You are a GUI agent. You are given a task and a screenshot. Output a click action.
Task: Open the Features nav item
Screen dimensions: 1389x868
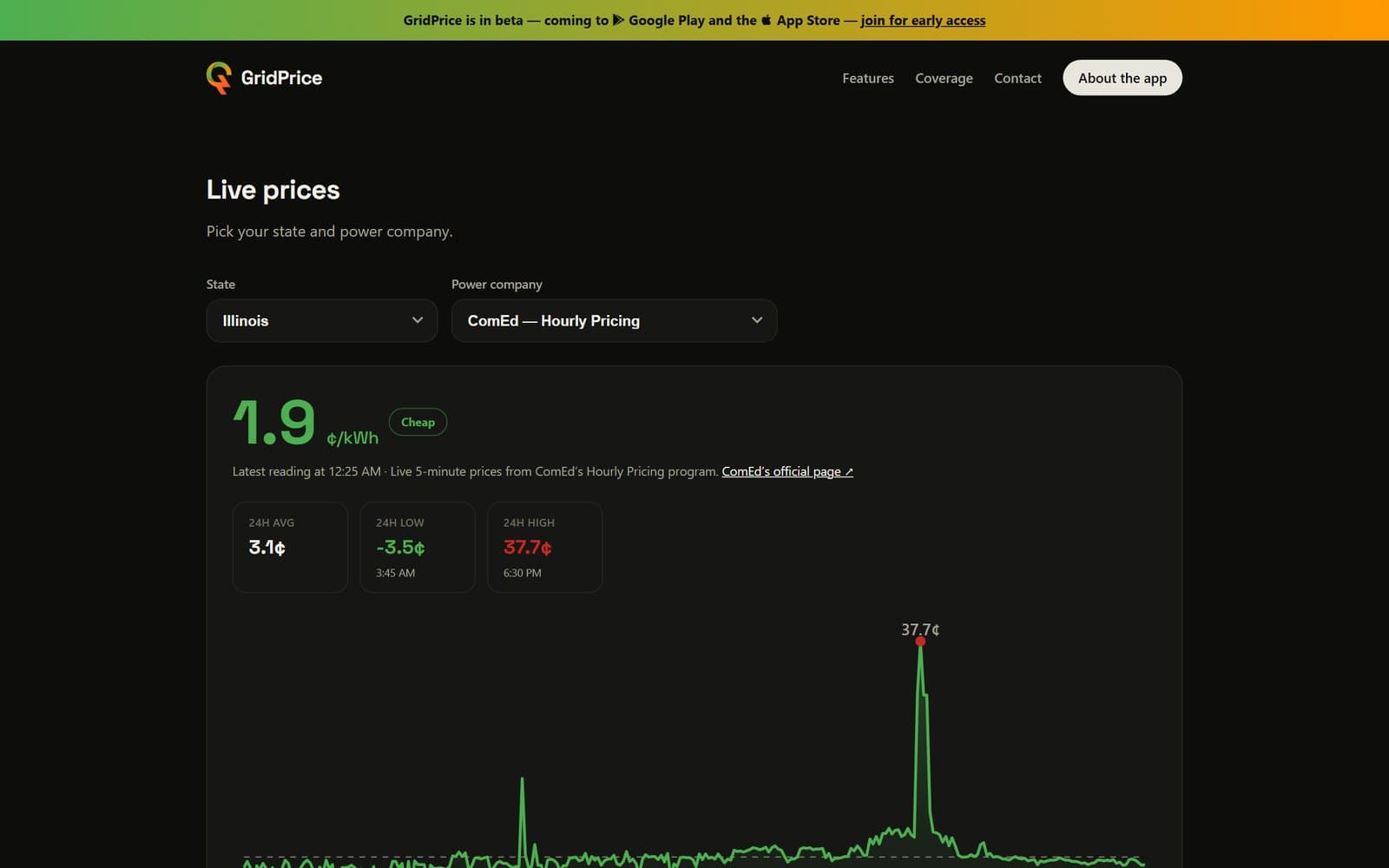click(868, 78)
